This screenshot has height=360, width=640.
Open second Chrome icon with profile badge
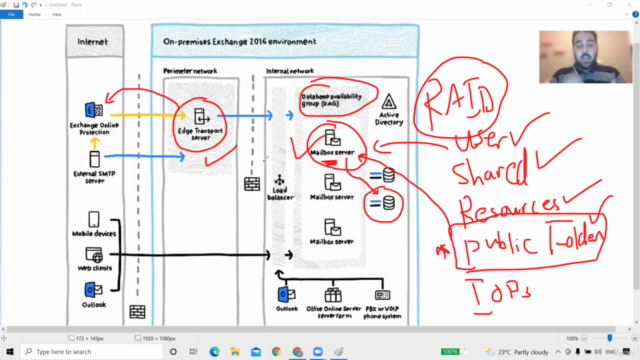298,352
